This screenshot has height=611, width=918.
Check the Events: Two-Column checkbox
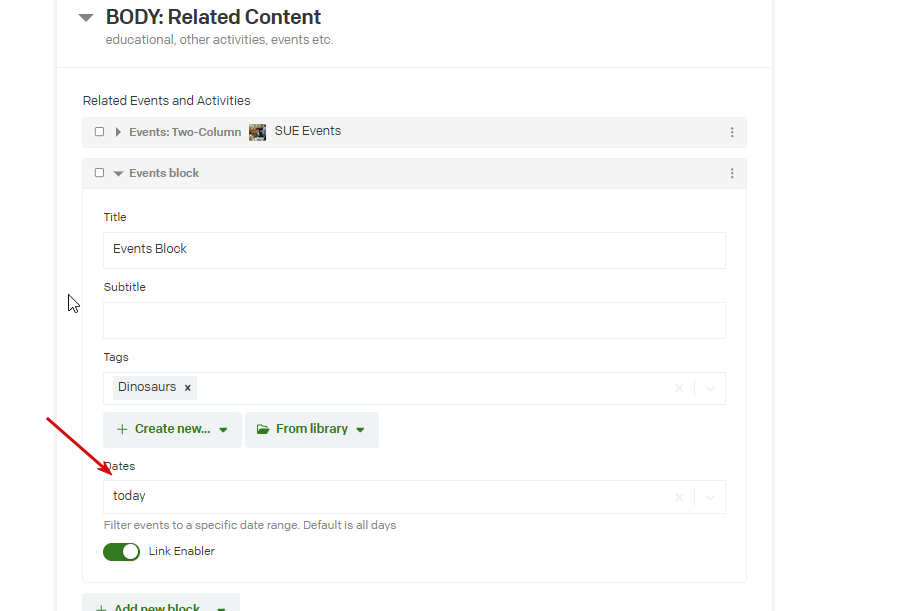tap(99, 132)
